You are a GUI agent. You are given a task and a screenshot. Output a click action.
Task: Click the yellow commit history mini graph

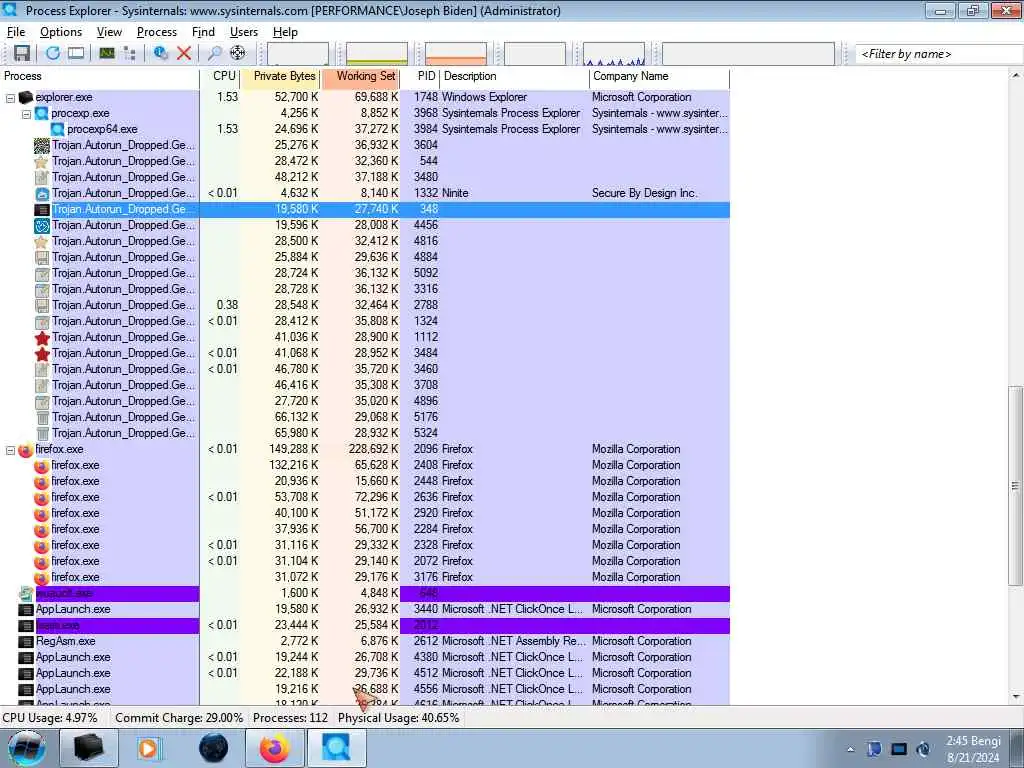coord(377,54)
